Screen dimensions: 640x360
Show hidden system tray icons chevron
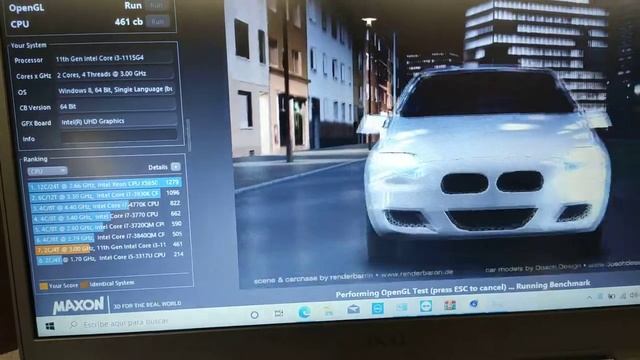pos(589,298)
